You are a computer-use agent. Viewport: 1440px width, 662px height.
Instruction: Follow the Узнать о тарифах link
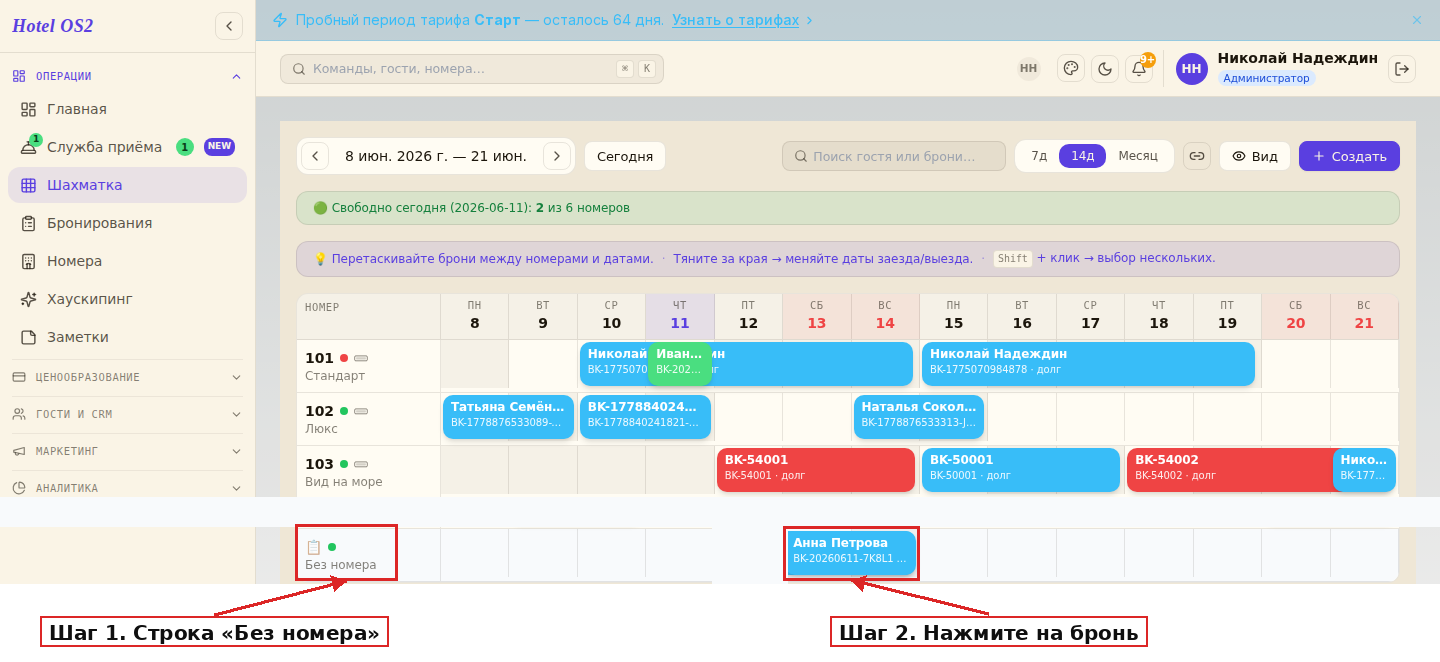735,20
